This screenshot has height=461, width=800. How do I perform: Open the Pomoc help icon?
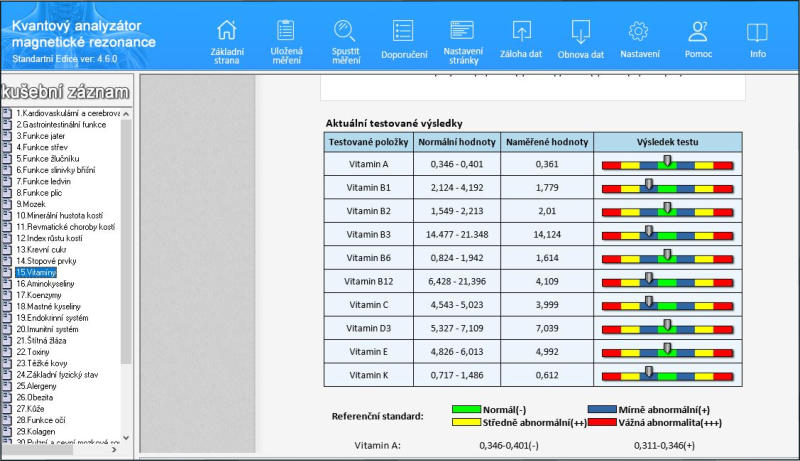[x=698, y=31]
